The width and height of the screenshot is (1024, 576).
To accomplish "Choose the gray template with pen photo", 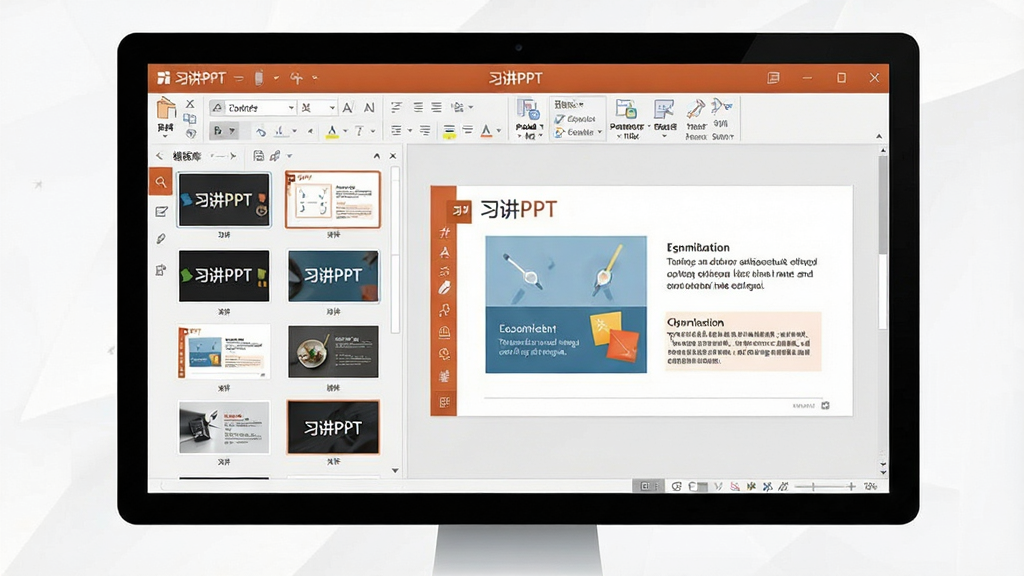I will tap(224, 427).
